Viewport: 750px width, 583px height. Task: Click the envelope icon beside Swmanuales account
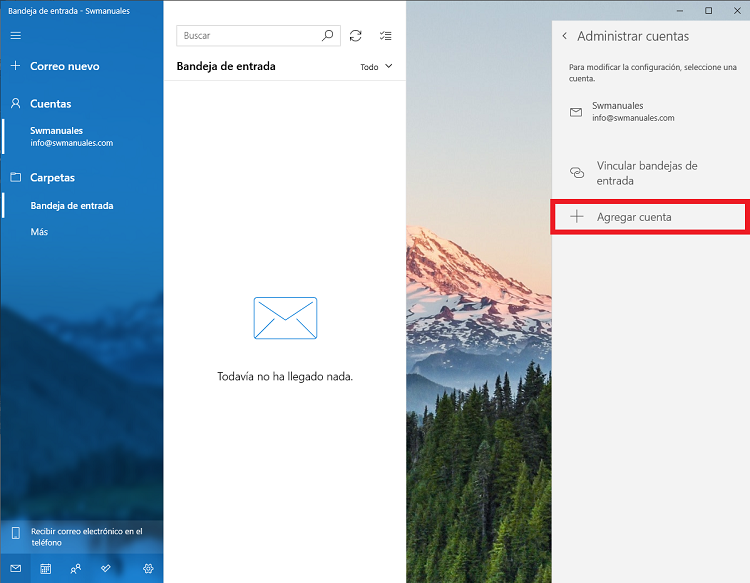point(576,112)
